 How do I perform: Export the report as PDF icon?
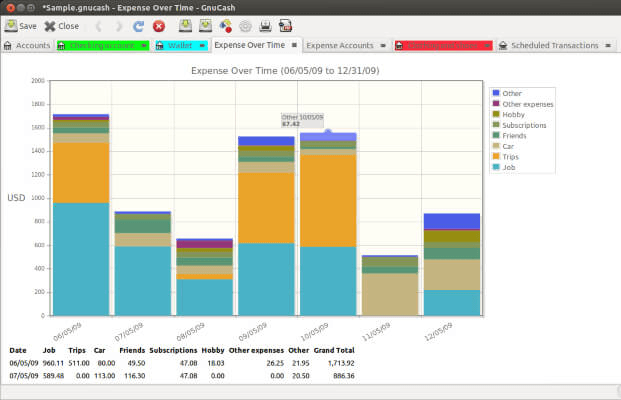tap(285, 26)
